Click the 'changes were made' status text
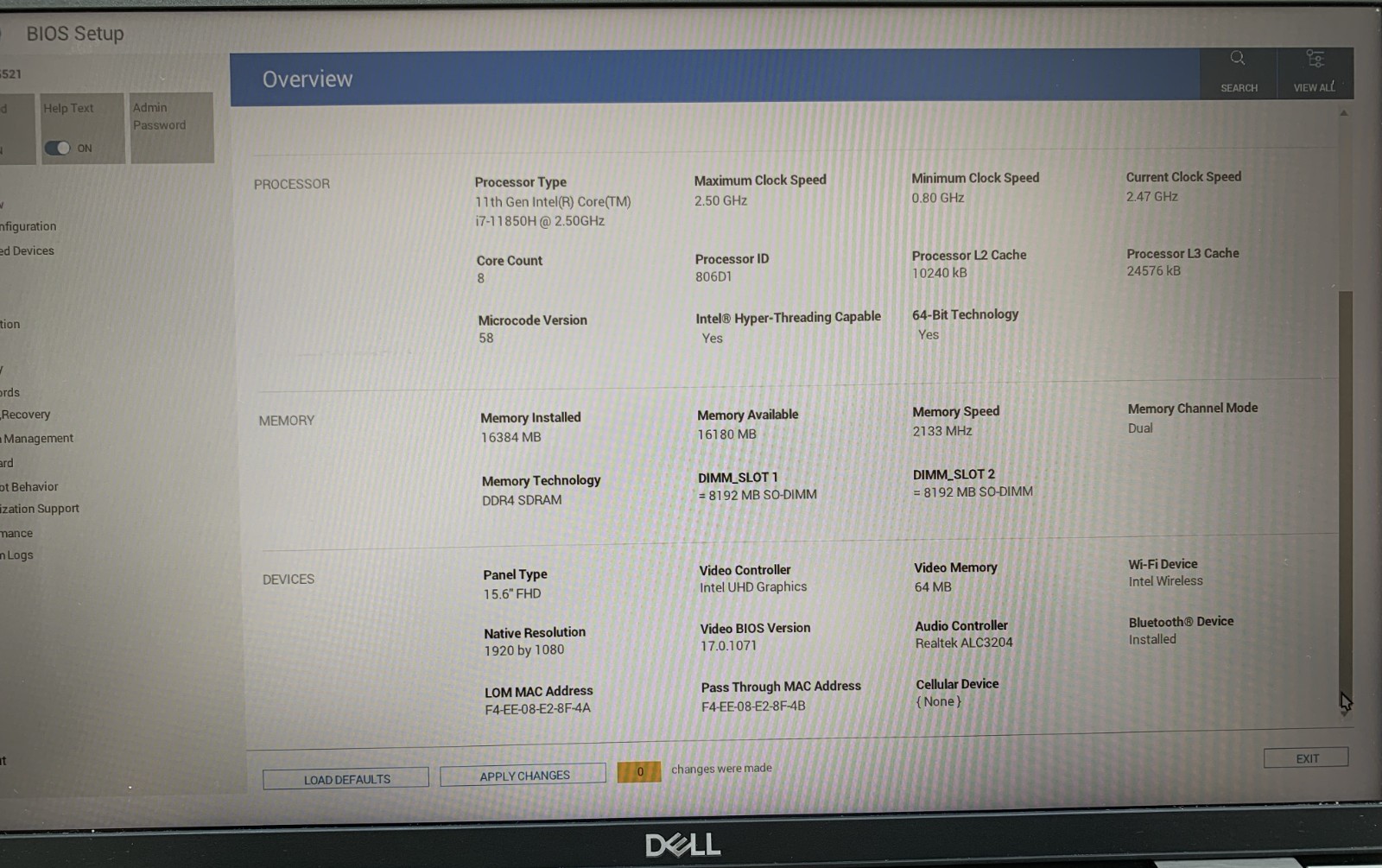The height and width of the screenshot is (868, 1382). (x=721, y=769)
